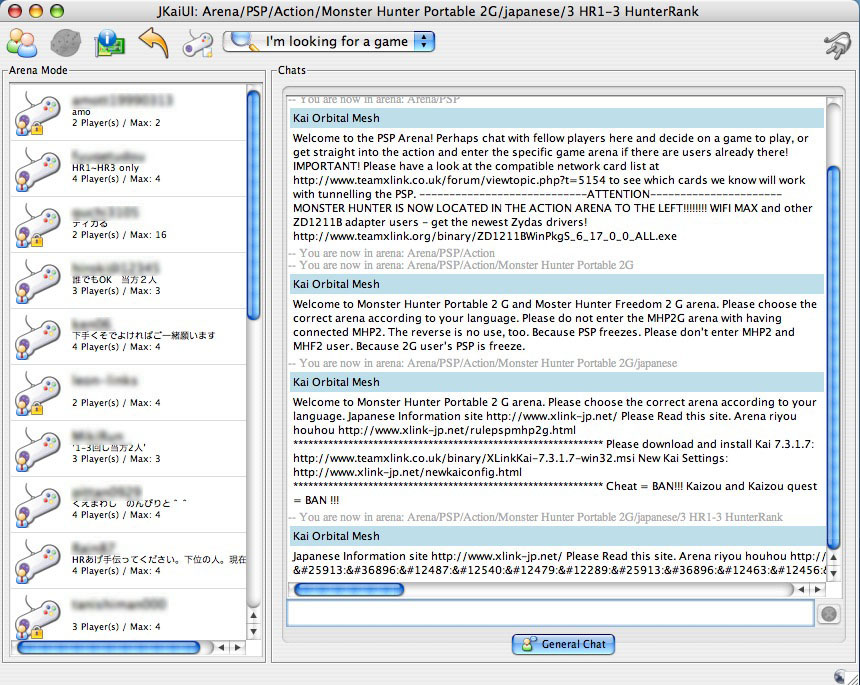Click the chat horizontal scrollbar thumb
Screen dimensions: 860x685
(x=347, y=590)
